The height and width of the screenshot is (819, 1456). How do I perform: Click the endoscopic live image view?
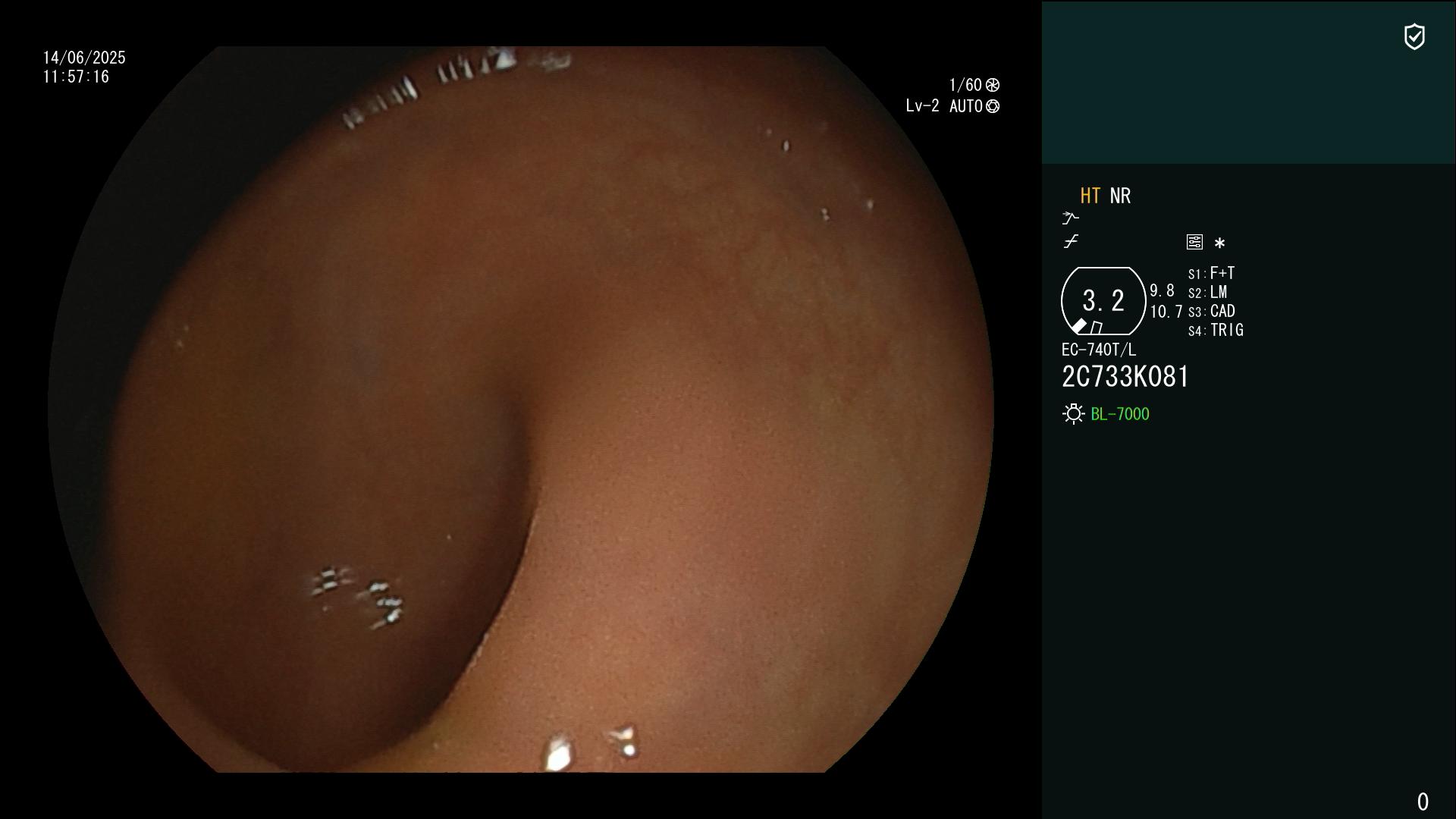pos(521,409)
